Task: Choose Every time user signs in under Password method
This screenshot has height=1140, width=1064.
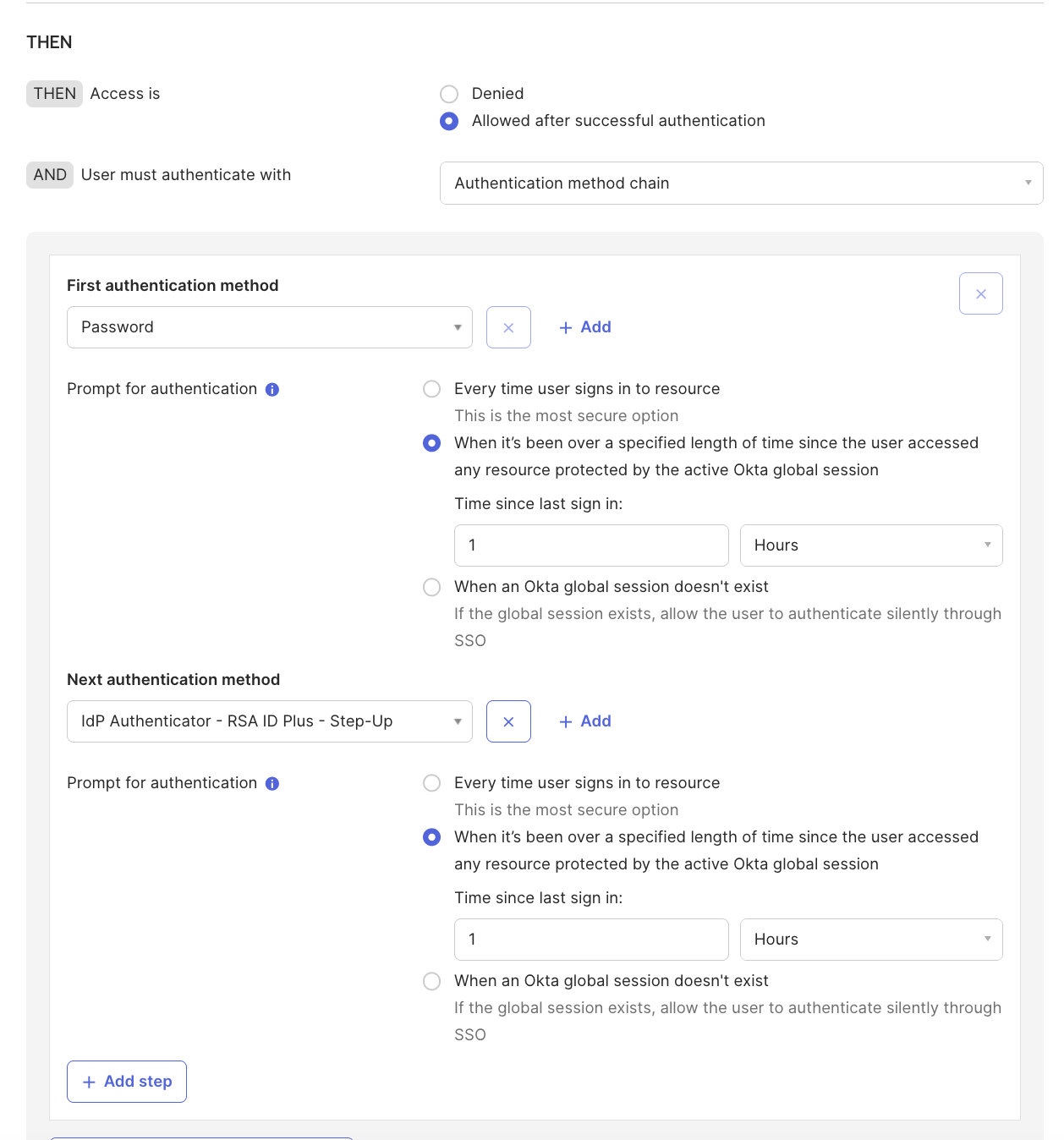Action: [431, 389]
